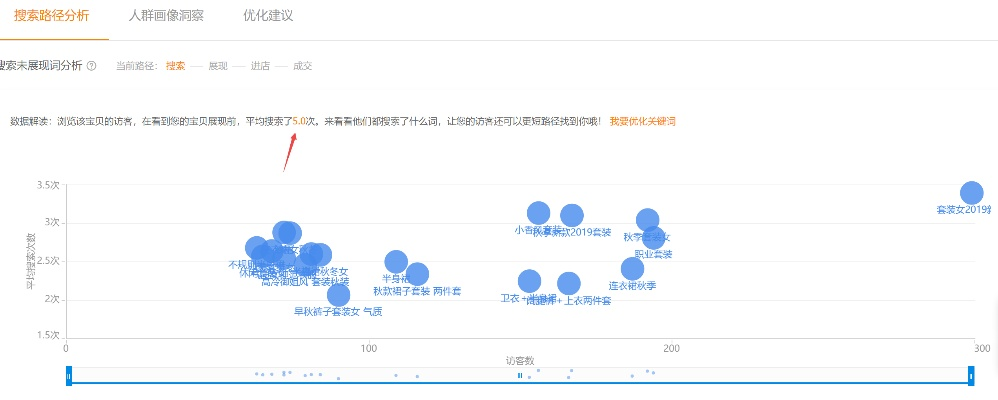Select the 展现 path step

(x=218, y=66)
